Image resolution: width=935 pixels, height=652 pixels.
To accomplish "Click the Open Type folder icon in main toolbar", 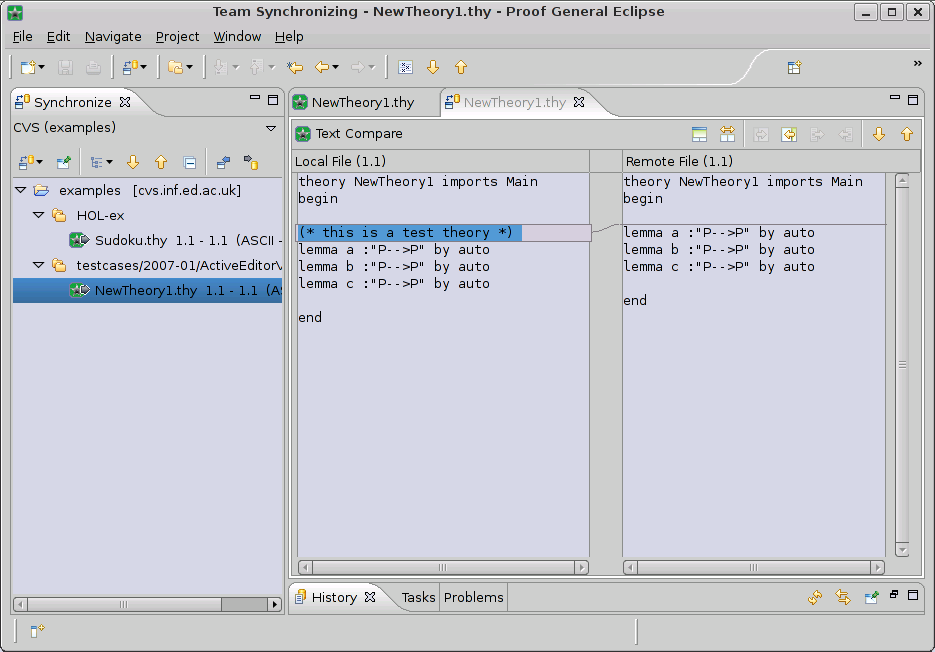I will 175,67.
